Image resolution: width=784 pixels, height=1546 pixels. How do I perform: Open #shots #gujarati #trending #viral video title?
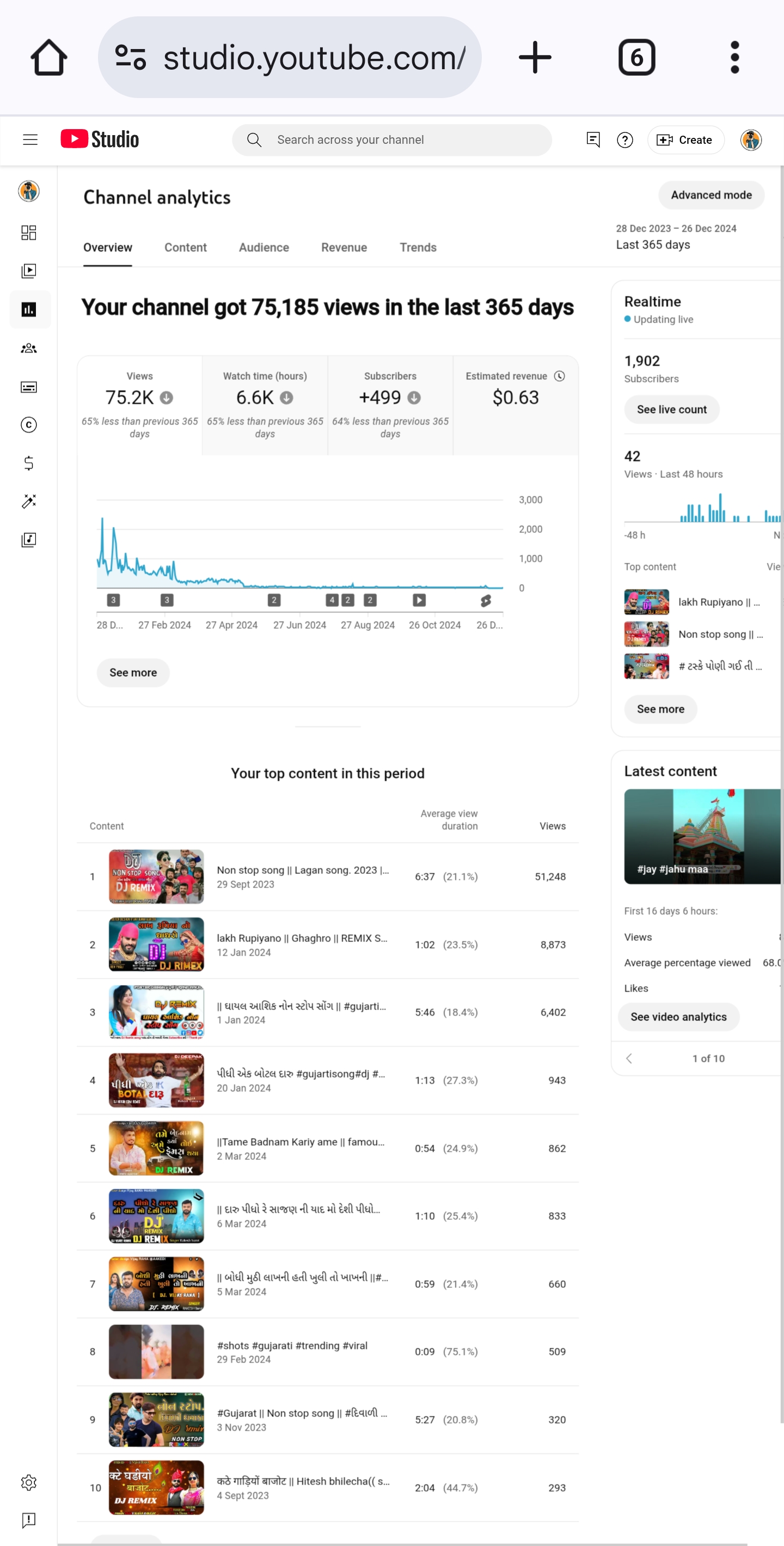pyautogui.click(x=292, y=1346)
